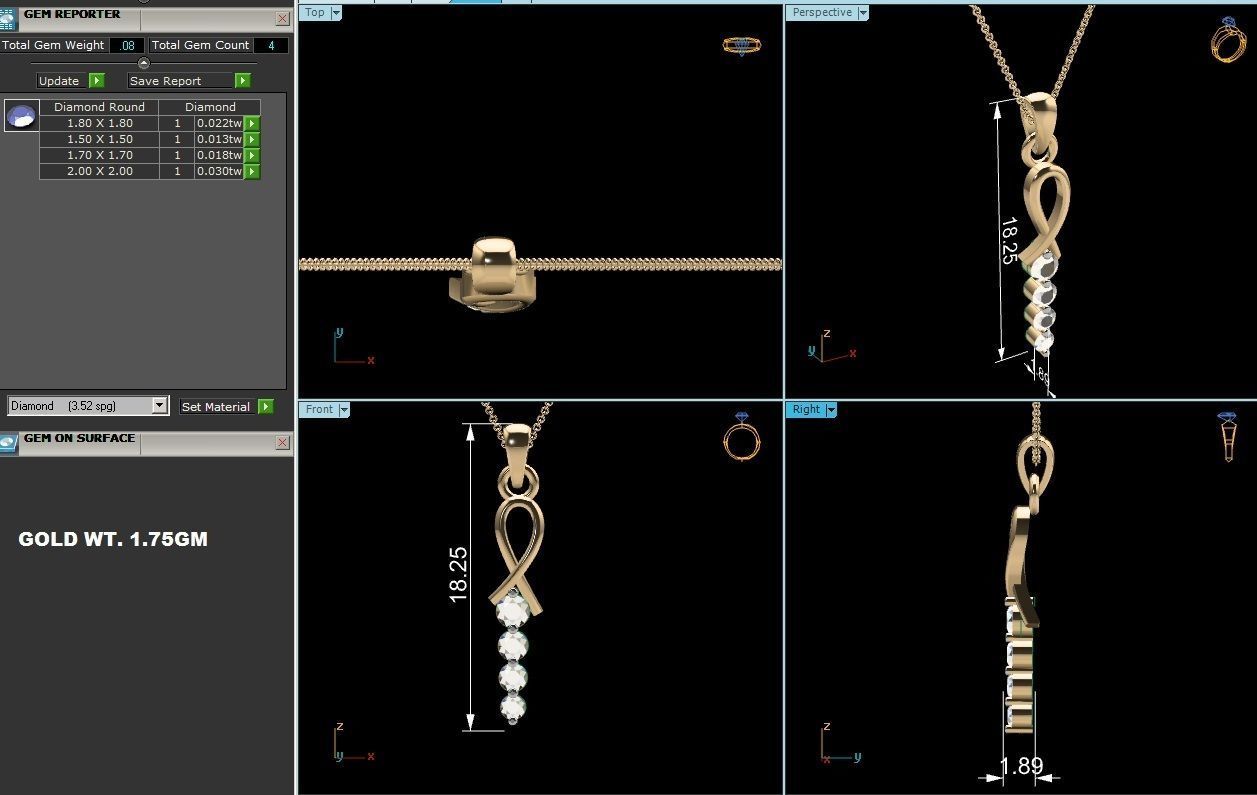Open the Front viewport dropdown arrow
Viewport: 1257px width, 795px height.
(343, 410)
